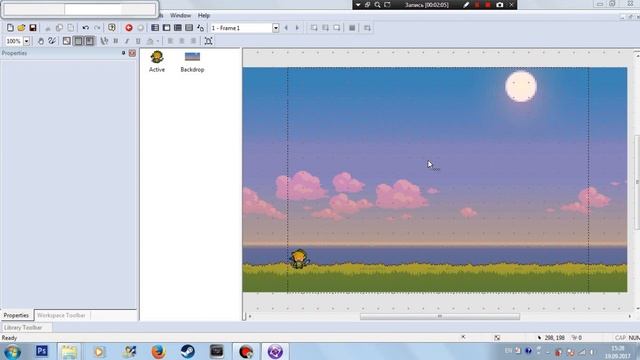Select the paint mode tool
640x360 pixels.
pos(52,41)
